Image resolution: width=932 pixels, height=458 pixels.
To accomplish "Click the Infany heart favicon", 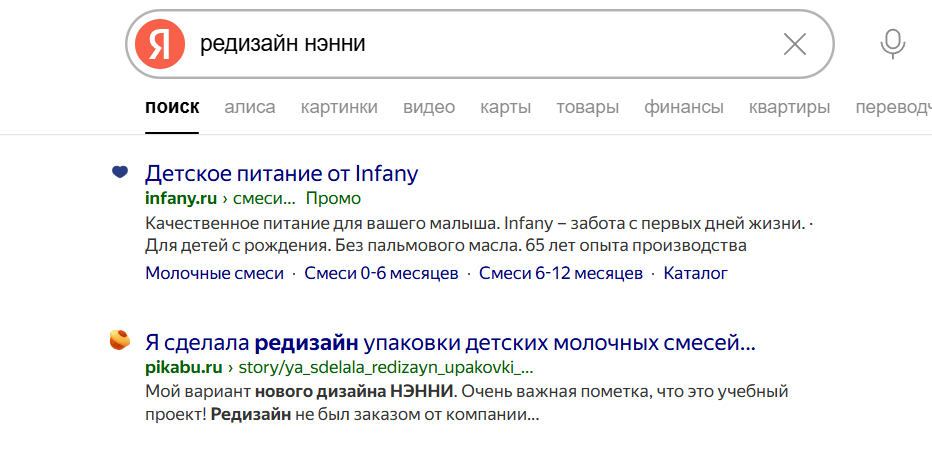I will (x=120, y=172).
